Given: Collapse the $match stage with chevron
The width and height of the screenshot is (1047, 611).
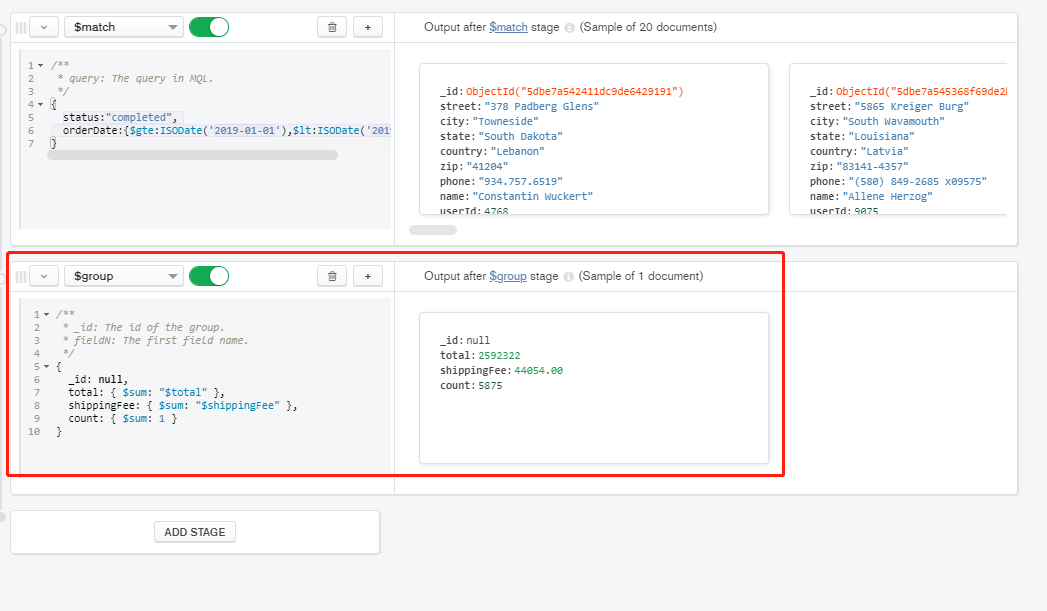Looking at the screenshot, I should coord(44,27).
